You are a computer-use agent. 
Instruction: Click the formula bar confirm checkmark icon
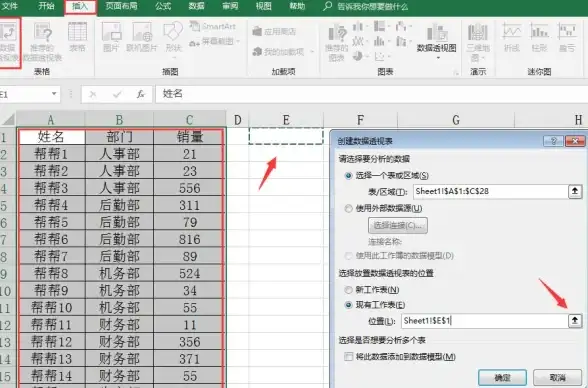coord(117,94)
